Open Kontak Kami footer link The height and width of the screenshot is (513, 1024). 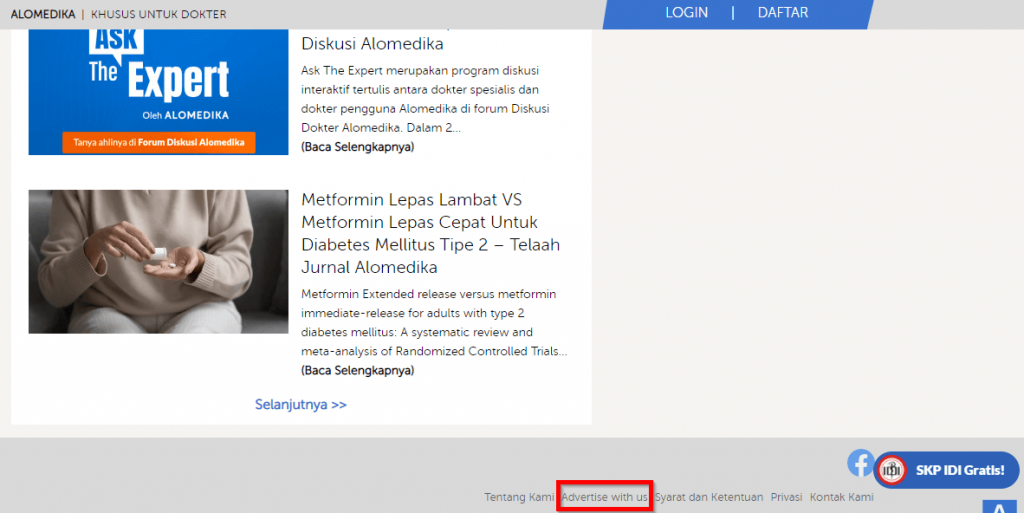[842, 497]
